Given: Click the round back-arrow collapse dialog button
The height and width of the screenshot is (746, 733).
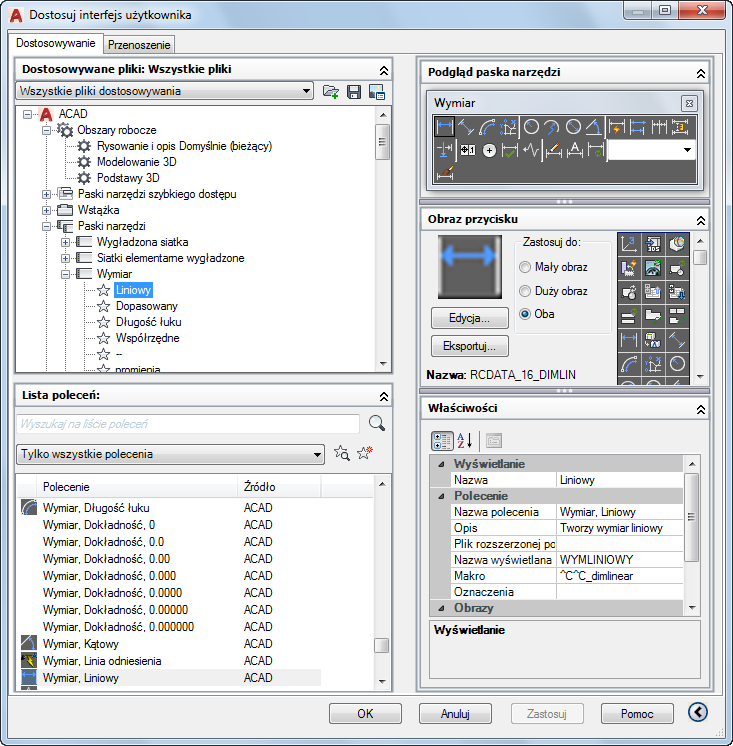Looking at the screenshot, I should (698, 712).
